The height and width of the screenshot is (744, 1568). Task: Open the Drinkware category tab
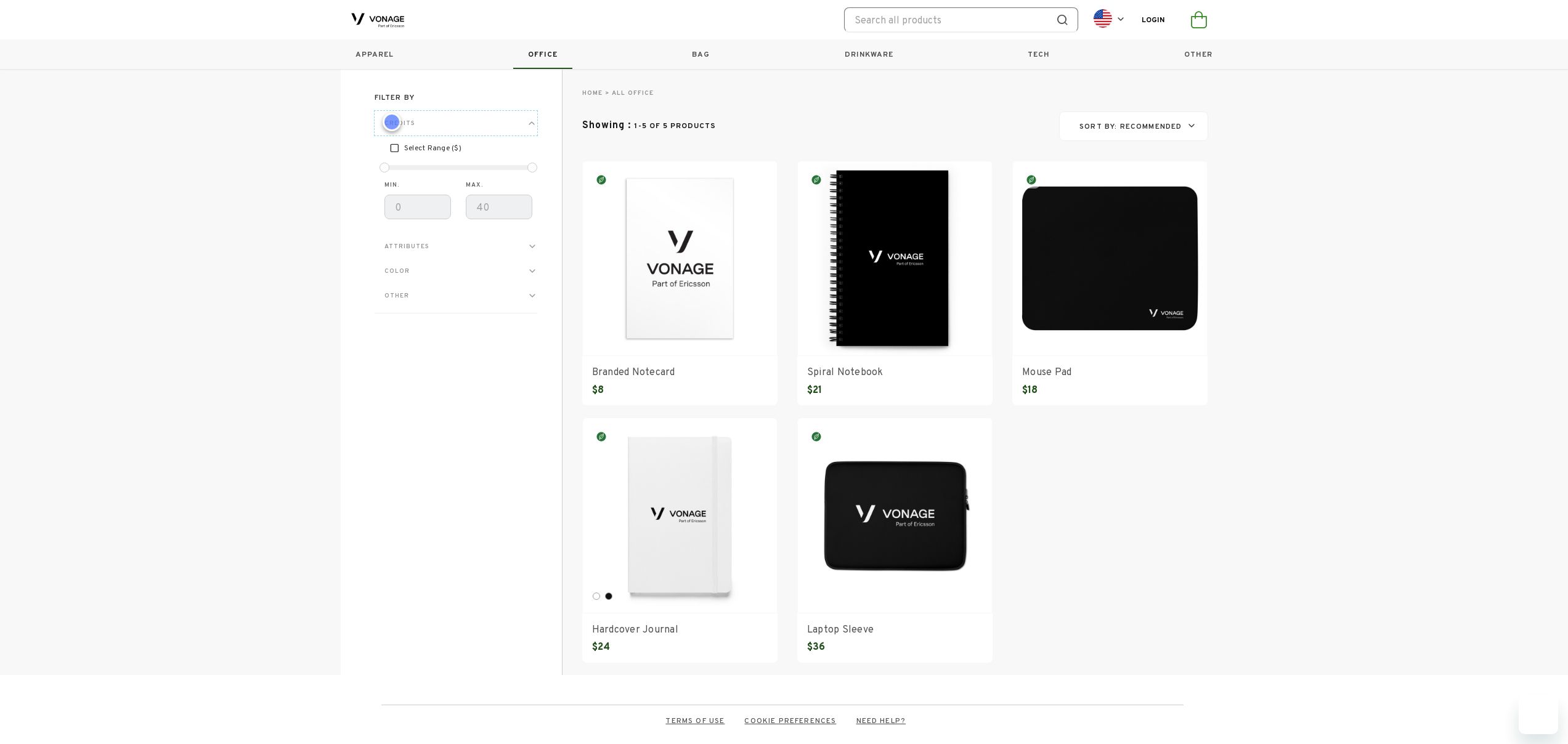click(x=869, y=54)
